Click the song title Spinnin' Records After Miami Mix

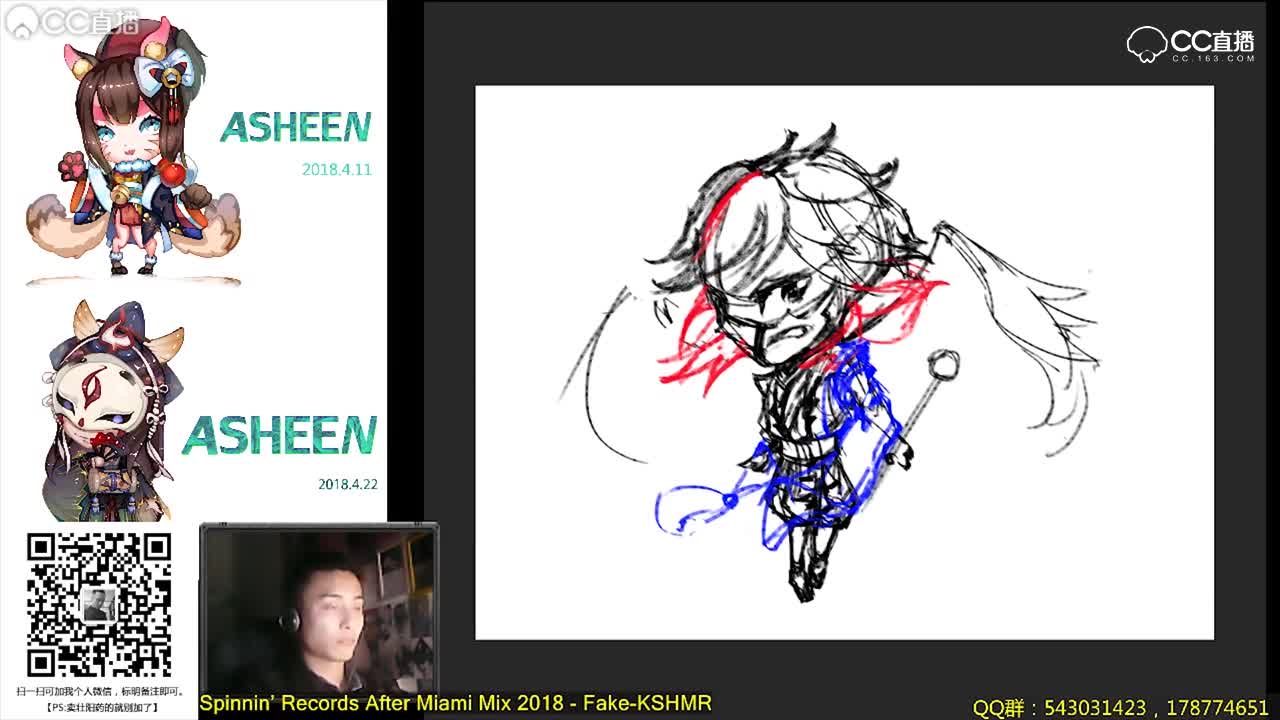[455, 703]
